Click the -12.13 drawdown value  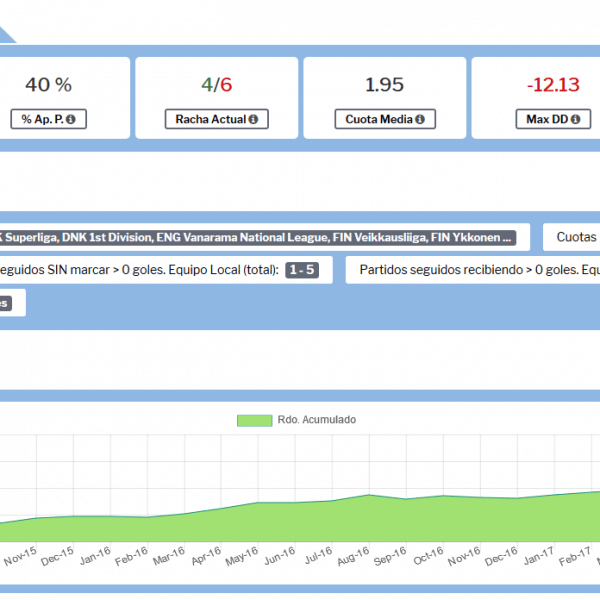[x=553, y=85]
